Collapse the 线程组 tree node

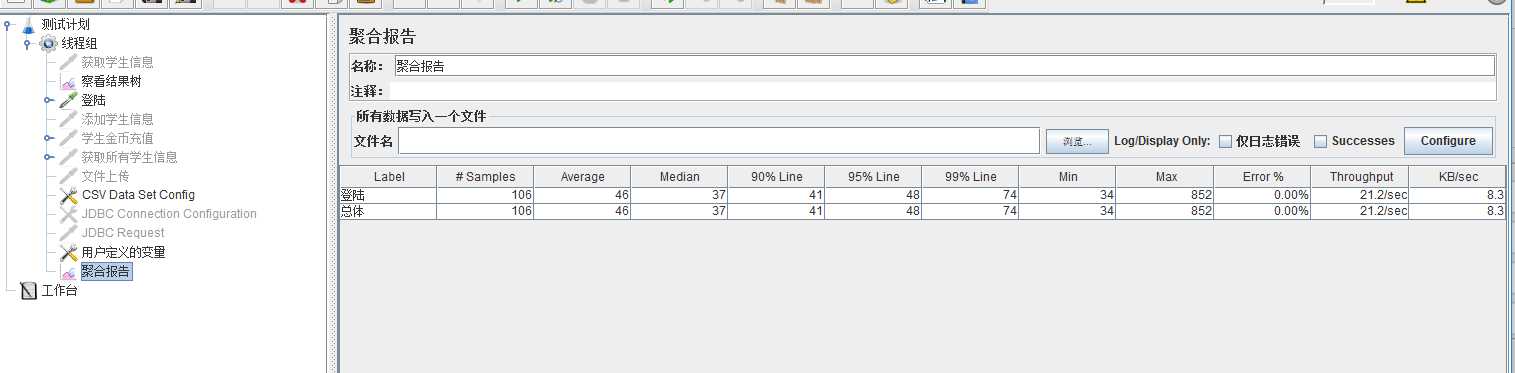[28, 43]
